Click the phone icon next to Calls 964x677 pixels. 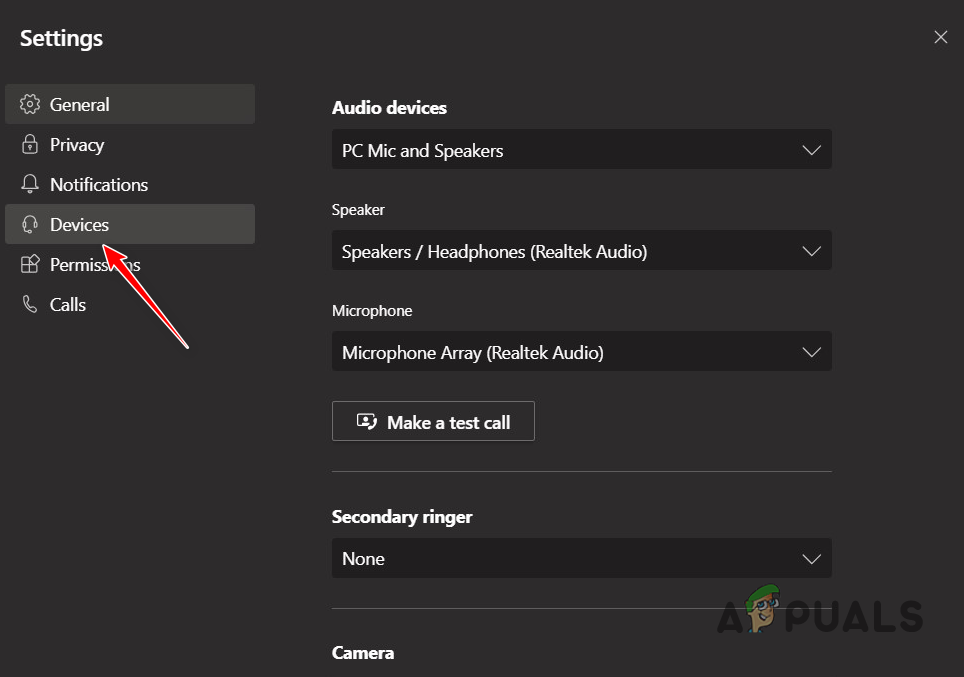point(32,304)
